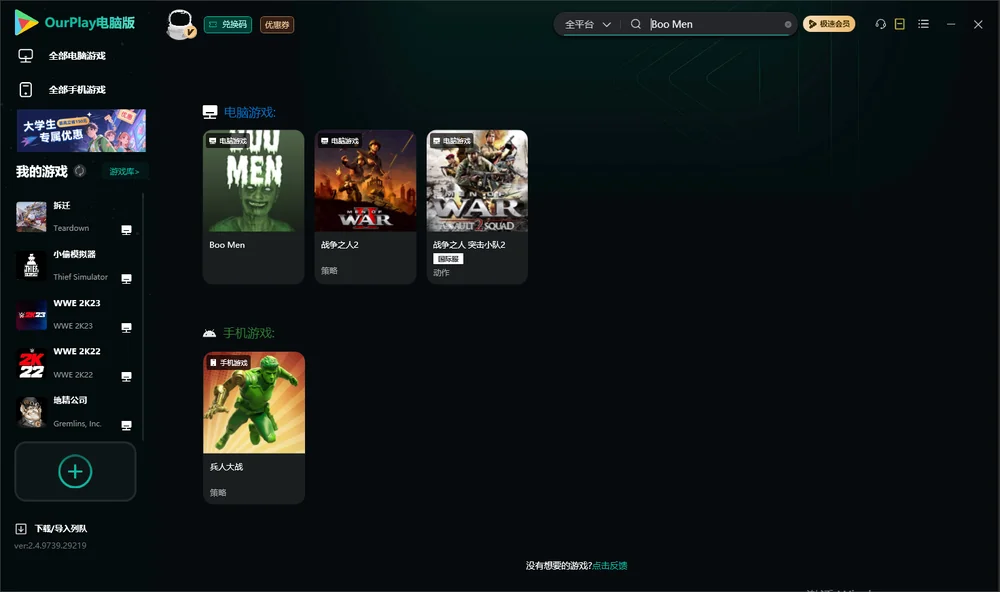Open customer support headset icon

click(x=881, y=24)
